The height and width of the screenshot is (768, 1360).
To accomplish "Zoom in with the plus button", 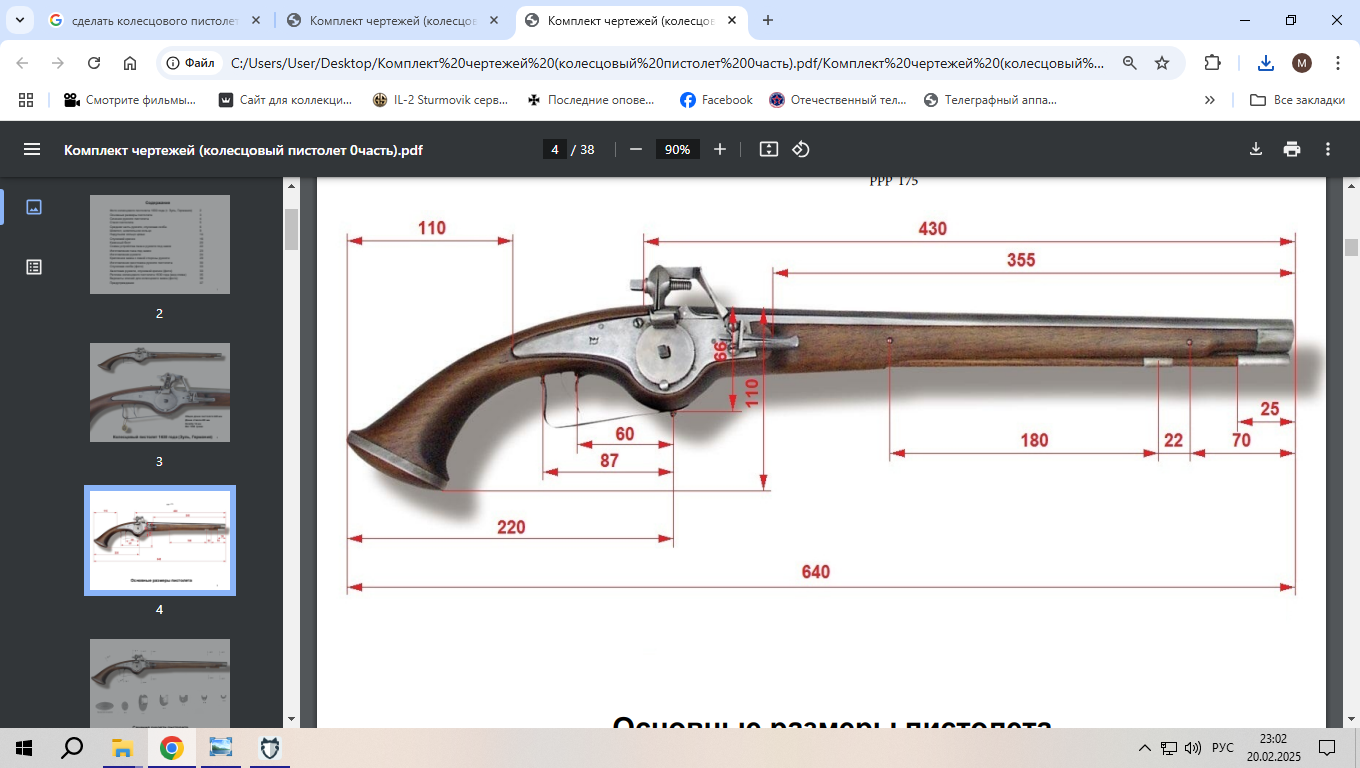I will [x=720, y=149].
